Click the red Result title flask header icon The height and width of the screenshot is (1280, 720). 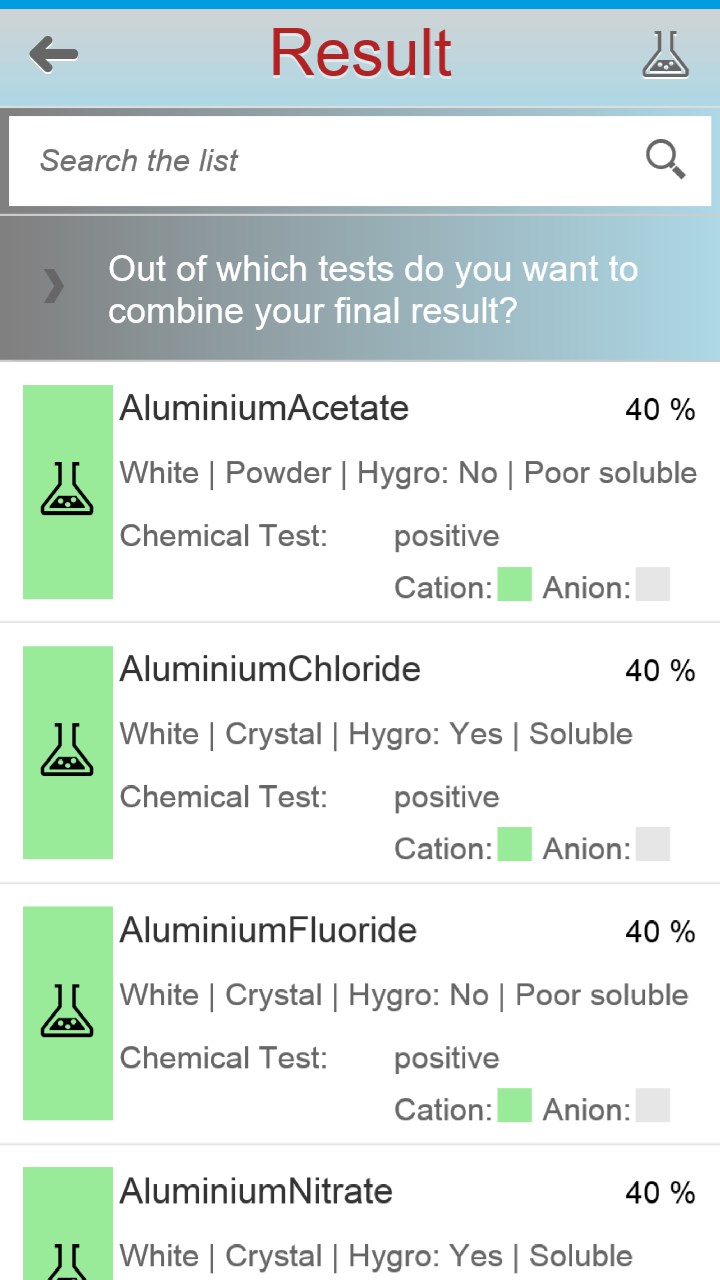point(666,55)
